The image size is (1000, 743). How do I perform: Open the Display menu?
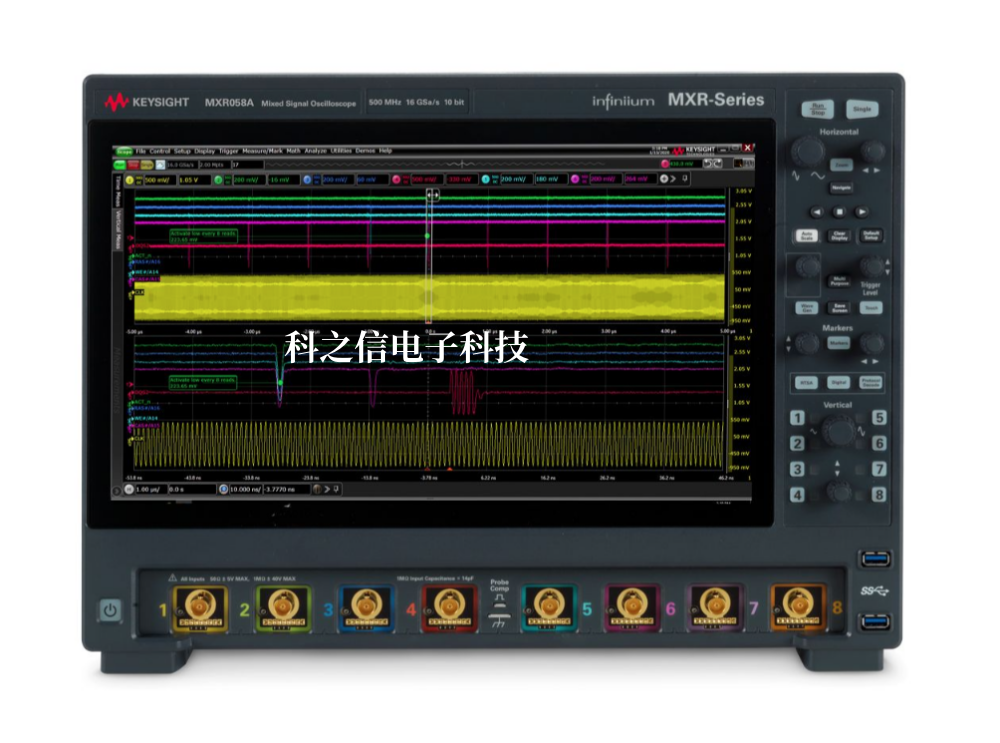pos(204,151)
